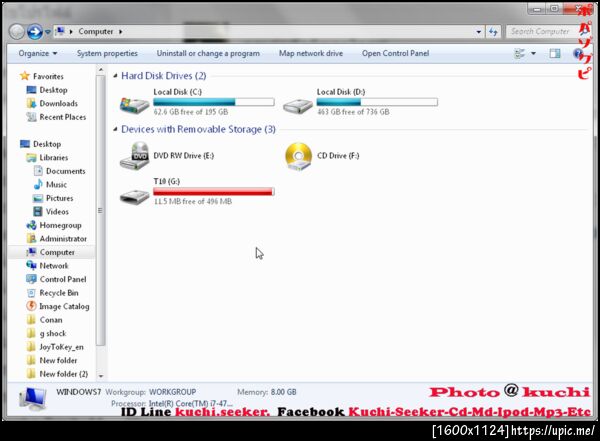600x441 pixels.
Task: Click the Local Disk (D:) usage bar
Action: (x=377, y=102)
